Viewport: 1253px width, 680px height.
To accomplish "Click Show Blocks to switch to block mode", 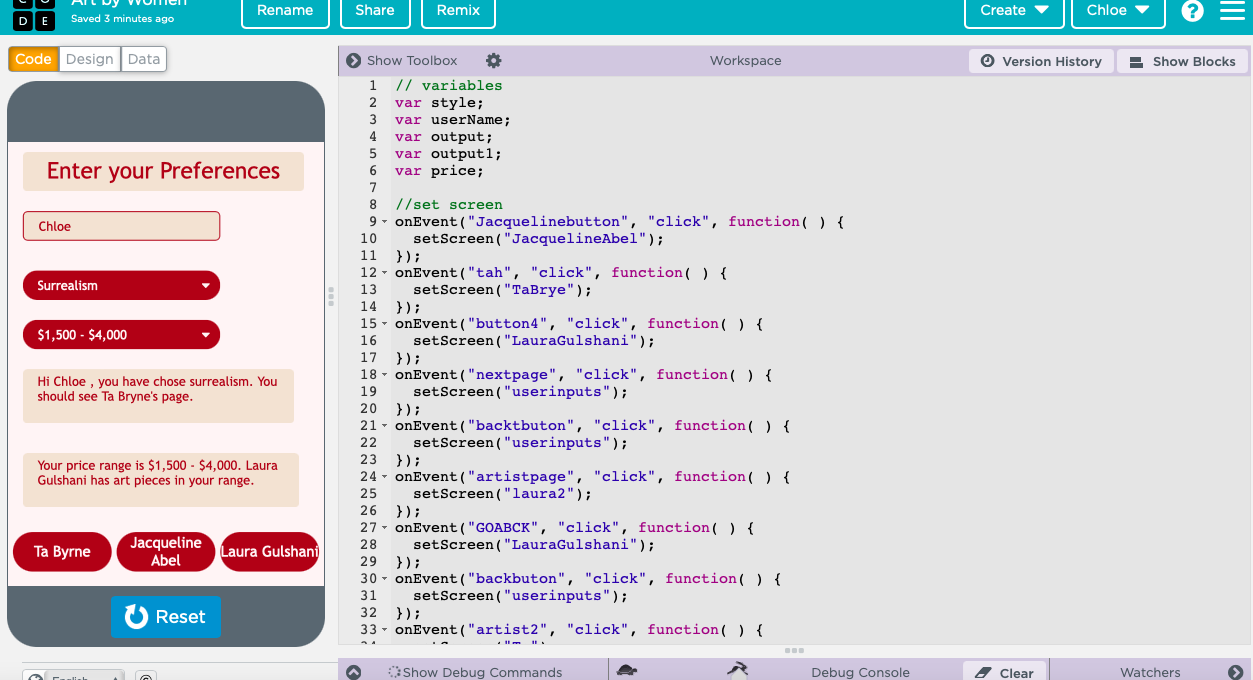I will 1183,61.
